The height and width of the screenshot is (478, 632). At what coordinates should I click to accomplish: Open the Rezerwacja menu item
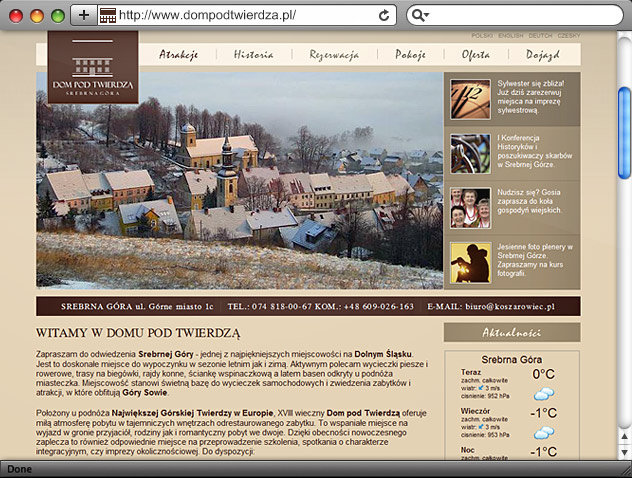pyautogui.click(x=334, y=55)
